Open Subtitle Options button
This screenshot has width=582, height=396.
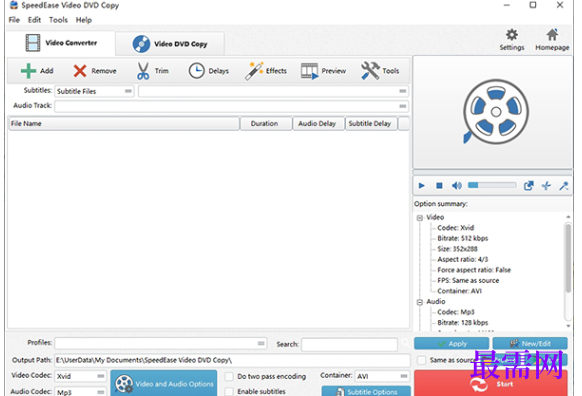[366, 391]
